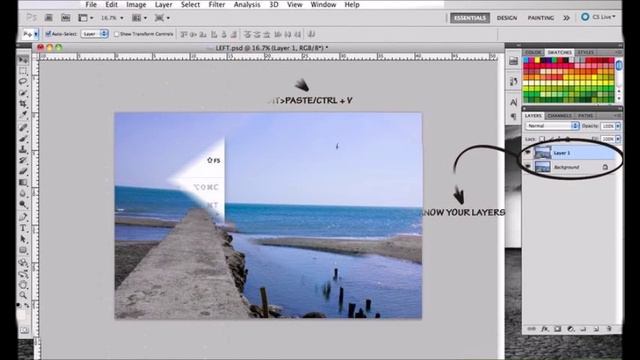Select the Crop tool
This screenshot has width=640, height=360.
(x=23, y=104)
